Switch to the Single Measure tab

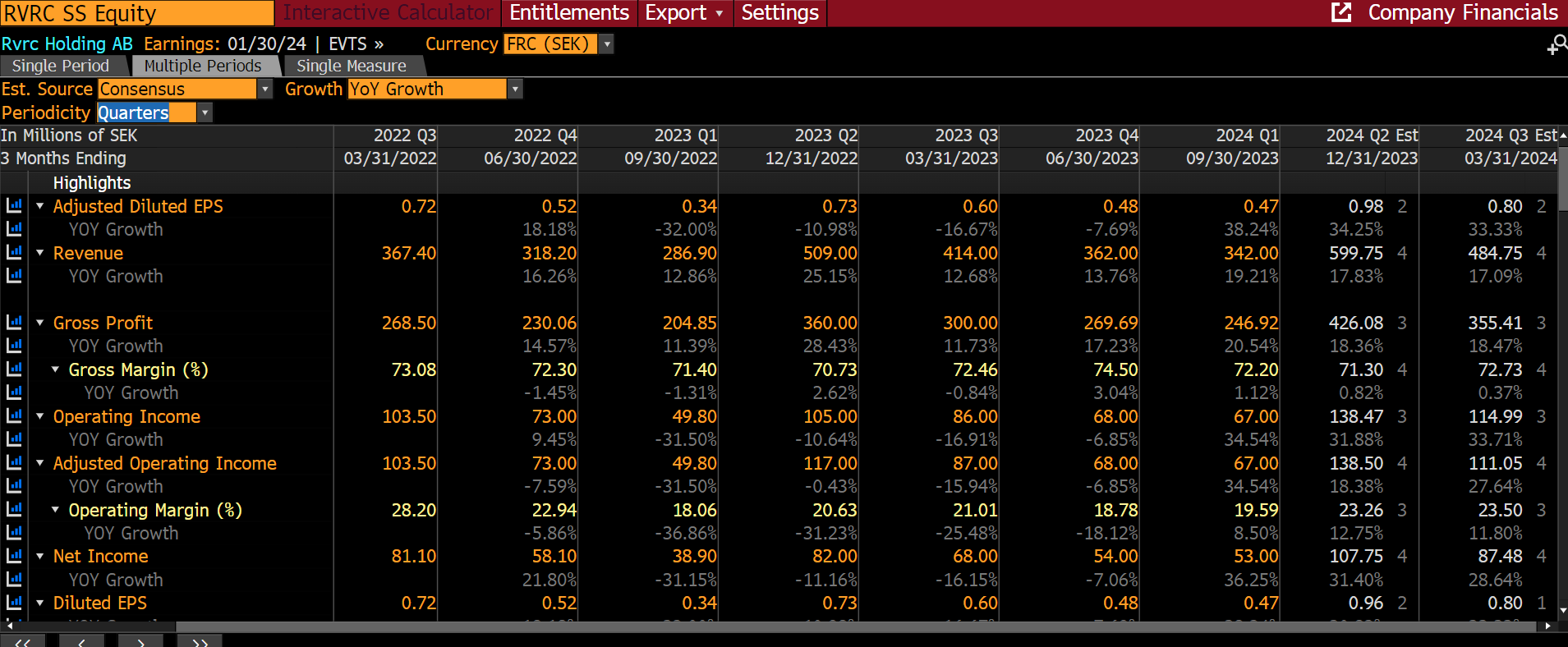(351, 66)
